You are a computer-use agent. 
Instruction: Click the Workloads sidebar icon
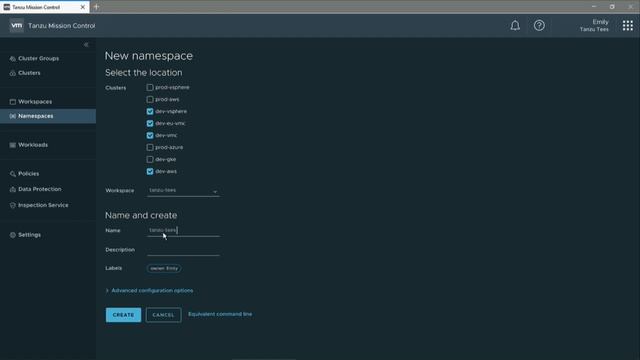13,145
